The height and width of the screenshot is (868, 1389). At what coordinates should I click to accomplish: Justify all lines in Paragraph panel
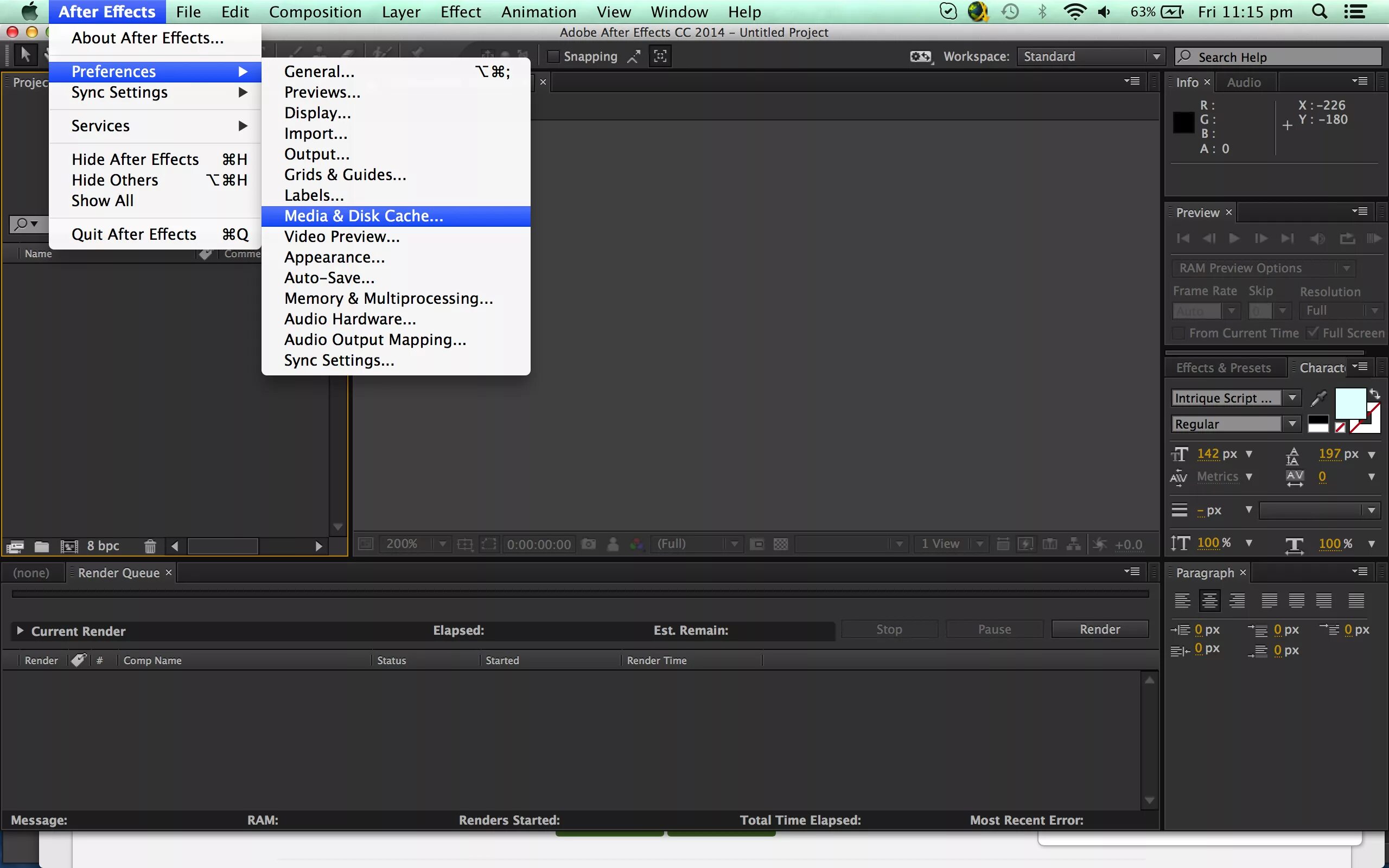[1356, 601]
